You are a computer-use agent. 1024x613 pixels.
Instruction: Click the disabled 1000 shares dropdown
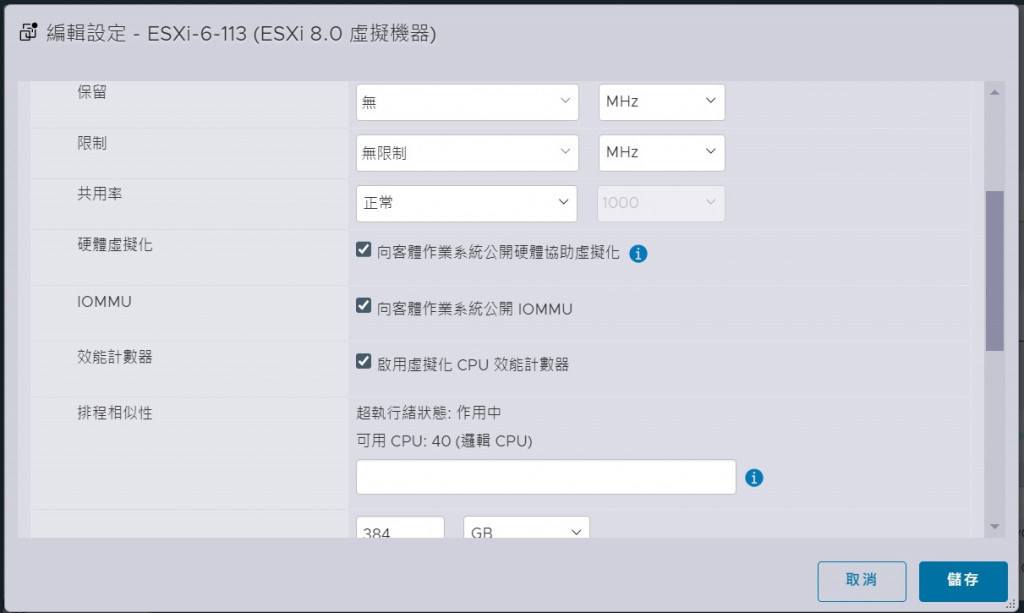(x=660, y=203)
